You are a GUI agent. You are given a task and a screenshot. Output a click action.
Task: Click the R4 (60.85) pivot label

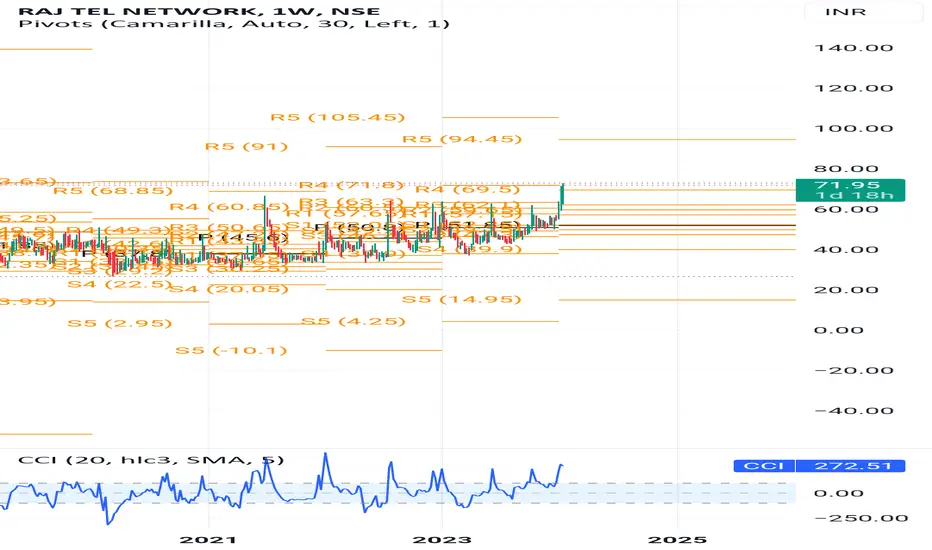pyautogui.click(x=229, y=207)
